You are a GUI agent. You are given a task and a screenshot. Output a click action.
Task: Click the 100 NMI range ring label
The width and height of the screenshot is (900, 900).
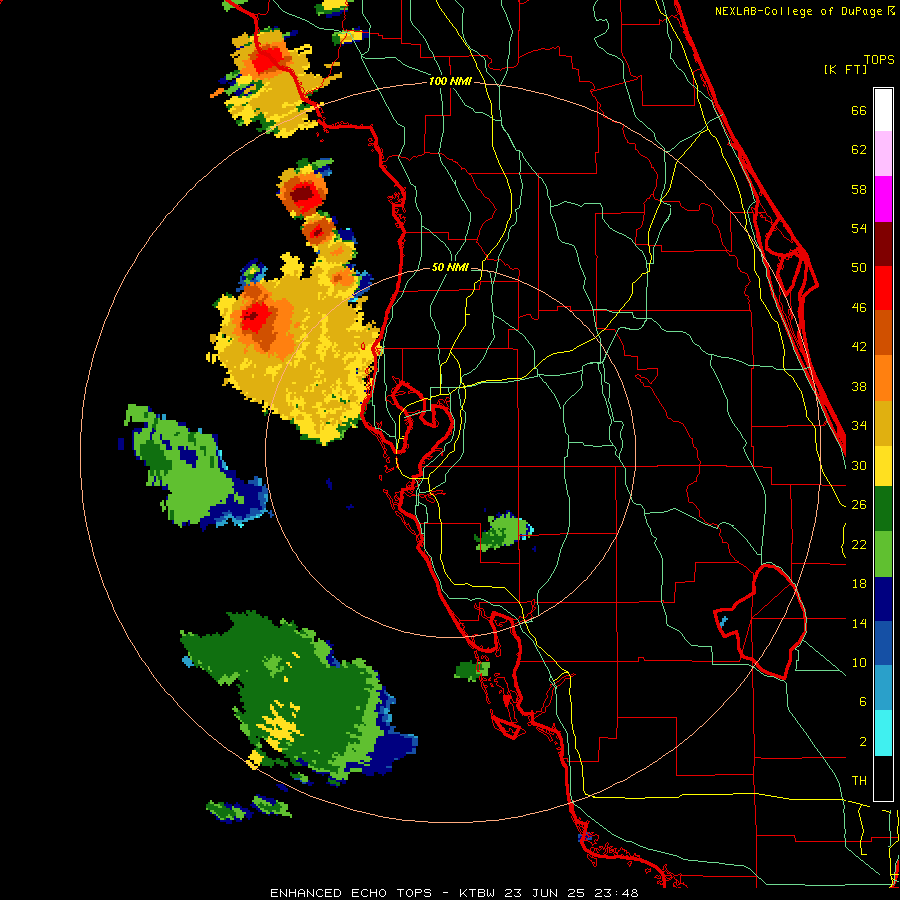pyautogui.click(x=450, y=82)
